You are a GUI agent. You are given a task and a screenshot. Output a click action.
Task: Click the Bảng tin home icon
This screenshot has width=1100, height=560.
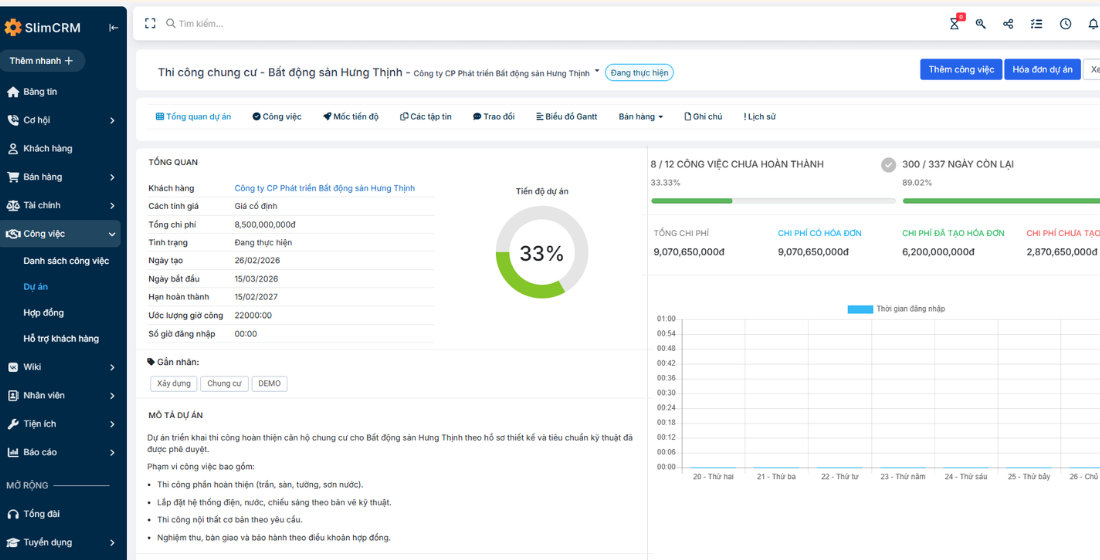tap(13, 92)
